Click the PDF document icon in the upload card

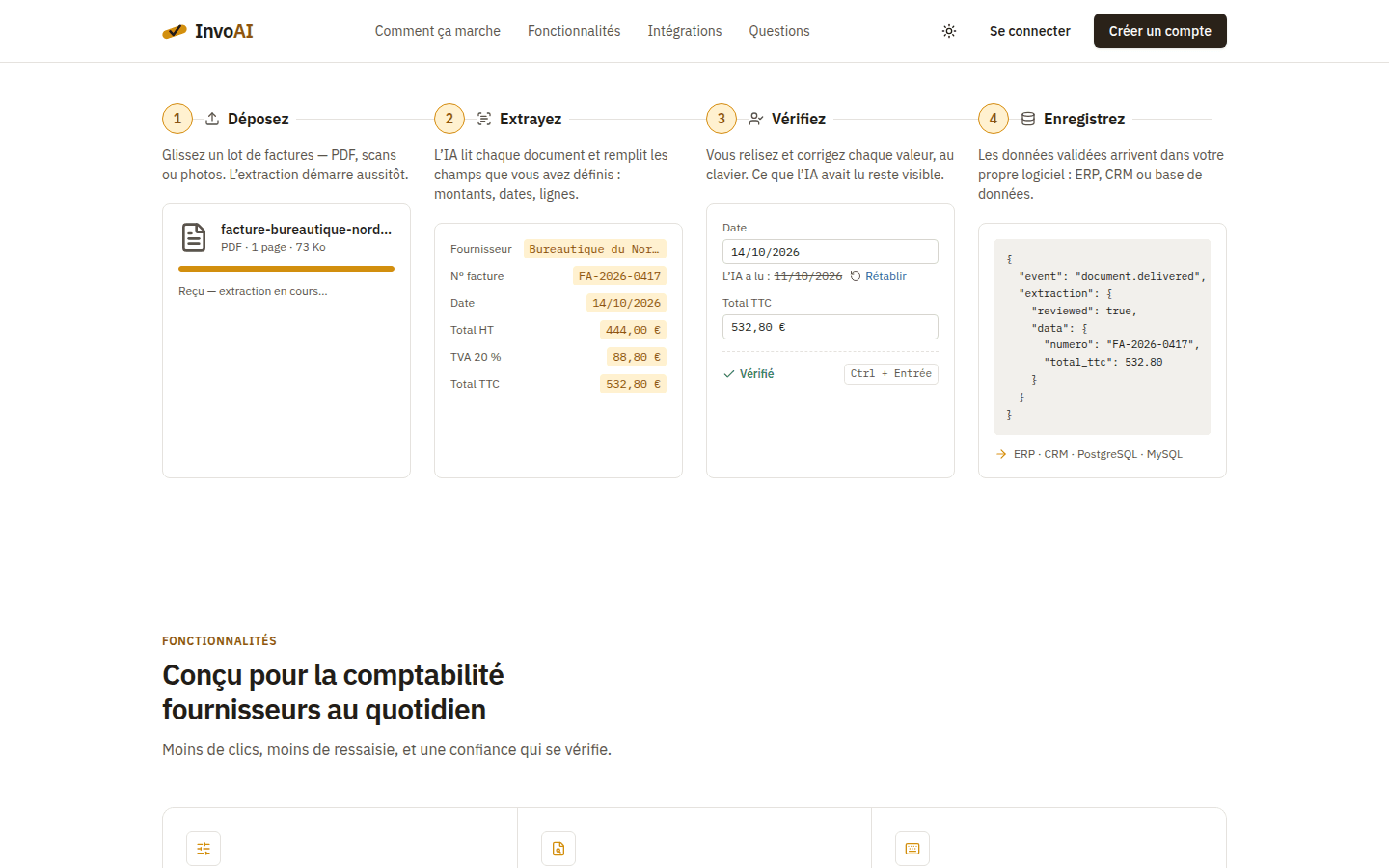[x=194, y=236]
